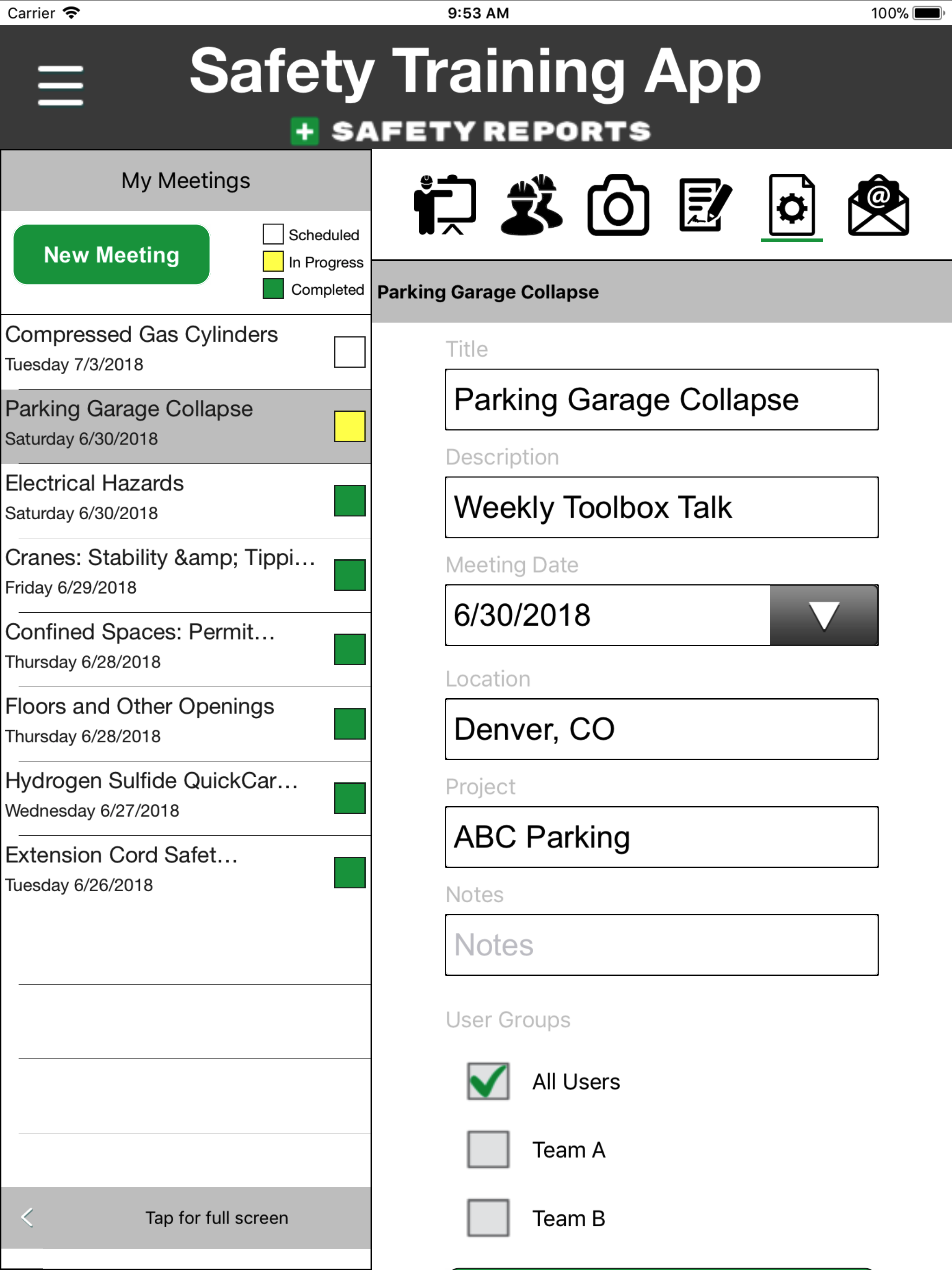This screenshot has width=952, height=1270.
Task: Click the Wi-Fi status icon
Action: coord(71,13)
